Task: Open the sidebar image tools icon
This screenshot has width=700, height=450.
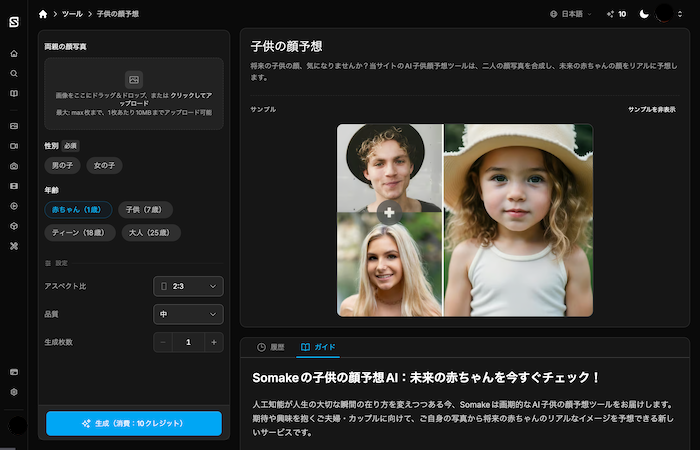Action: coord(14,126)
